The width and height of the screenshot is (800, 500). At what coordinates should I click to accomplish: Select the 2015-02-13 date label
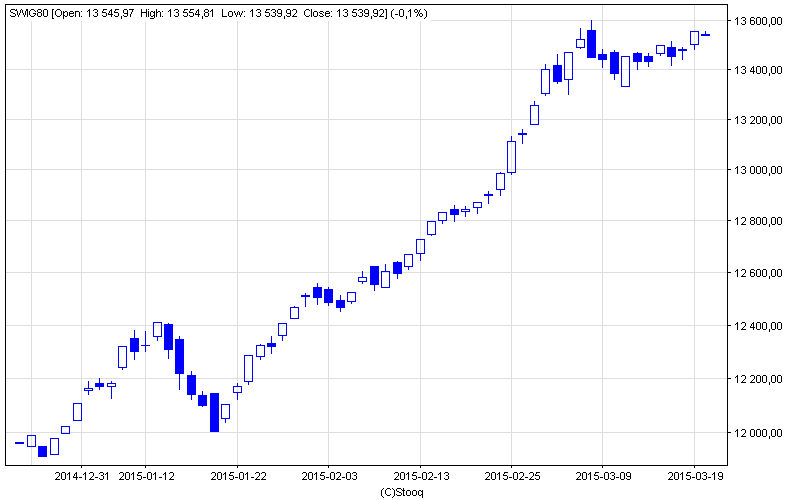421,477
